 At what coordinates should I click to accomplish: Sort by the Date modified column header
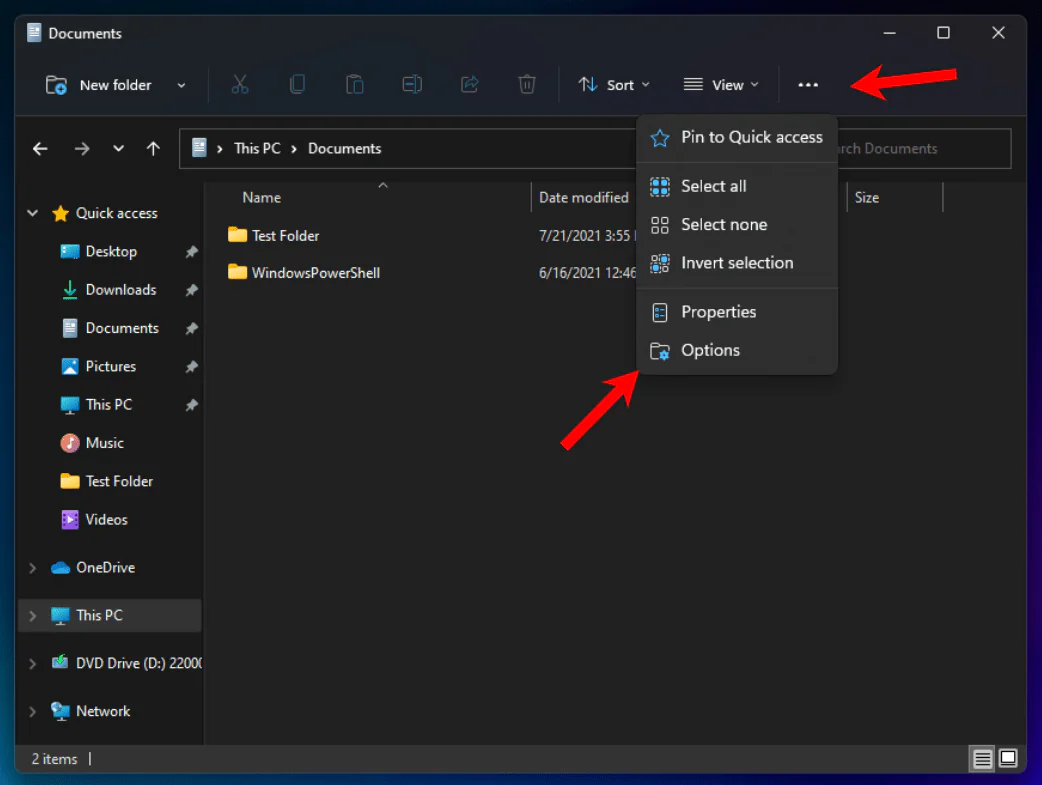point(585,197)
